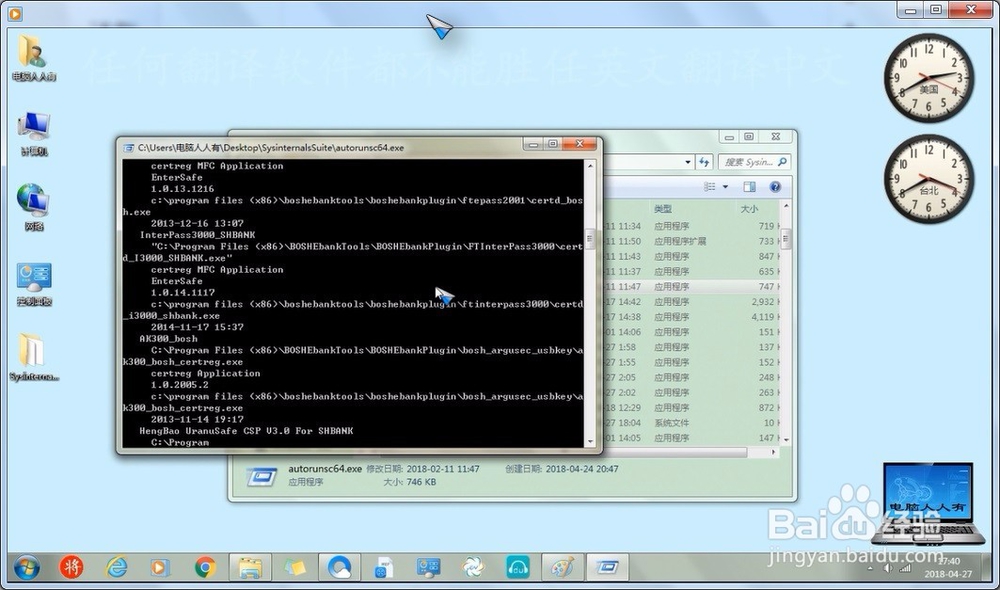Screen dimensions: 1000x590
Task: Toggle the Explorer preview pane button
Action: pos(749,187)
